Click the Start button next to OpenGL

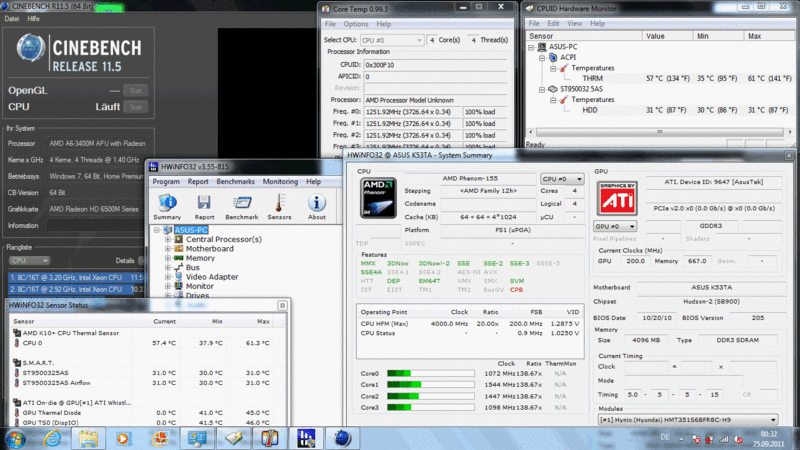pos(135,91)
